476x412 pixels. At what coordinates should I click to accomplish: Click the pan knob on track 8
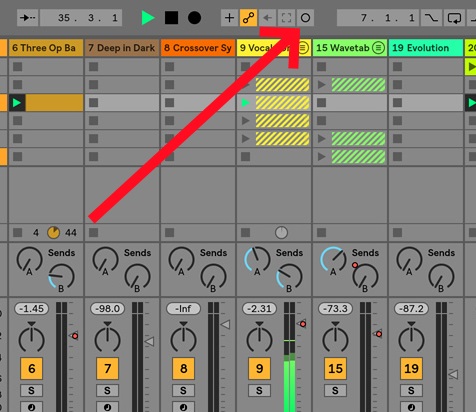pyautogui.click(x=183, y=339)
